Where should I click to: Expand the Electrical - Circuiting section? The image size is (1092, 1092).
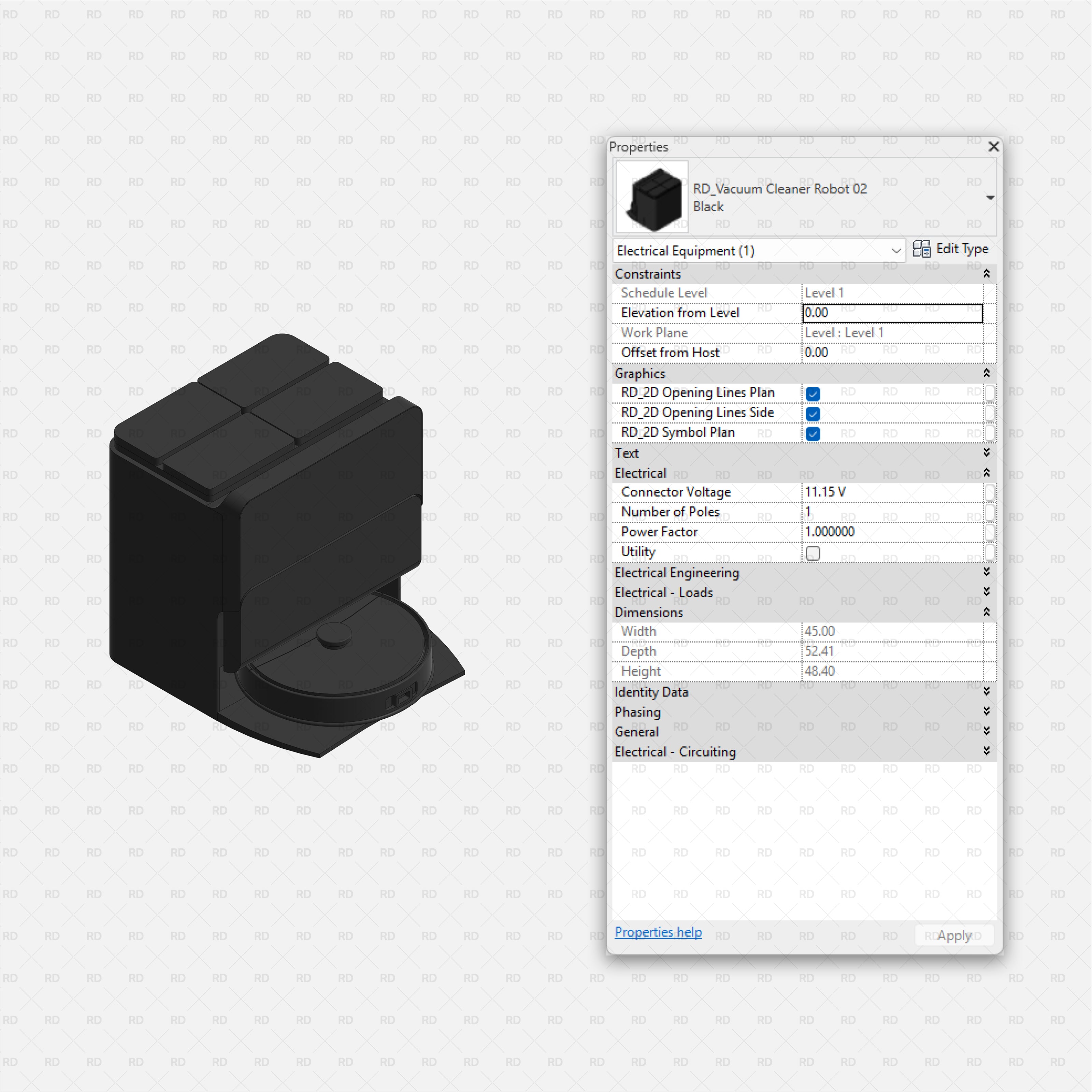coord(986,752)
